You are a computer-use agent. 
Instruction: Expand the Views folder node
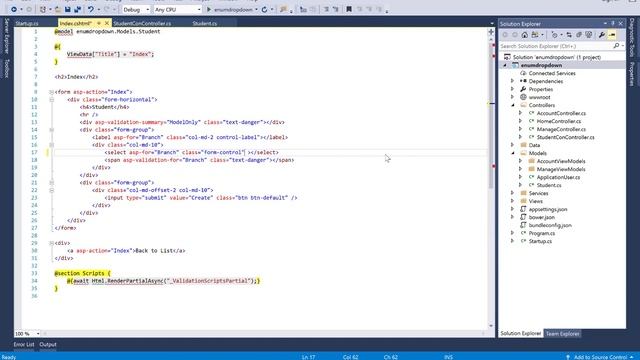click(513, 201)
